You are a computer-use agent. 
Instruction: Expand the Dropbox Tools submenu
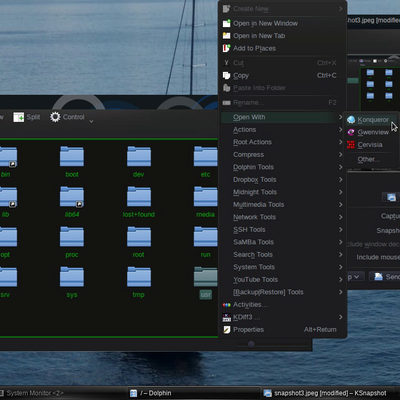tap(282, 180)
